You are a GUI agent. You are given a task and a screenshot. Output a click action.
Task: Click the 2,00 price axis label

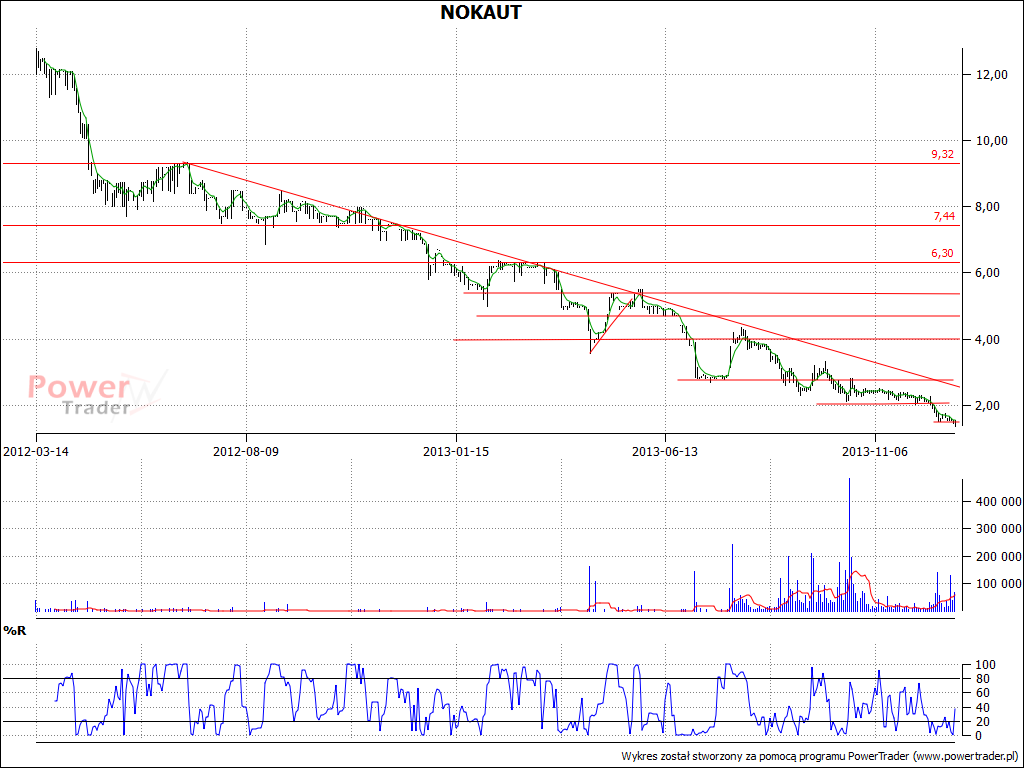985,406
